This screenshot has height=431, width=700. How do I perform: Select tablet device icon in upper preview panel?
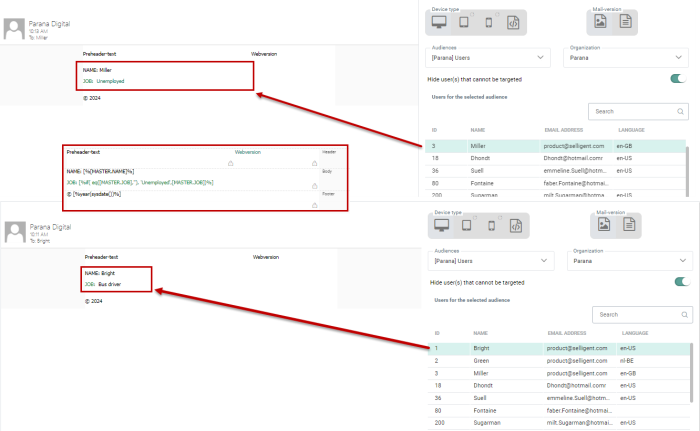(464, 22)
